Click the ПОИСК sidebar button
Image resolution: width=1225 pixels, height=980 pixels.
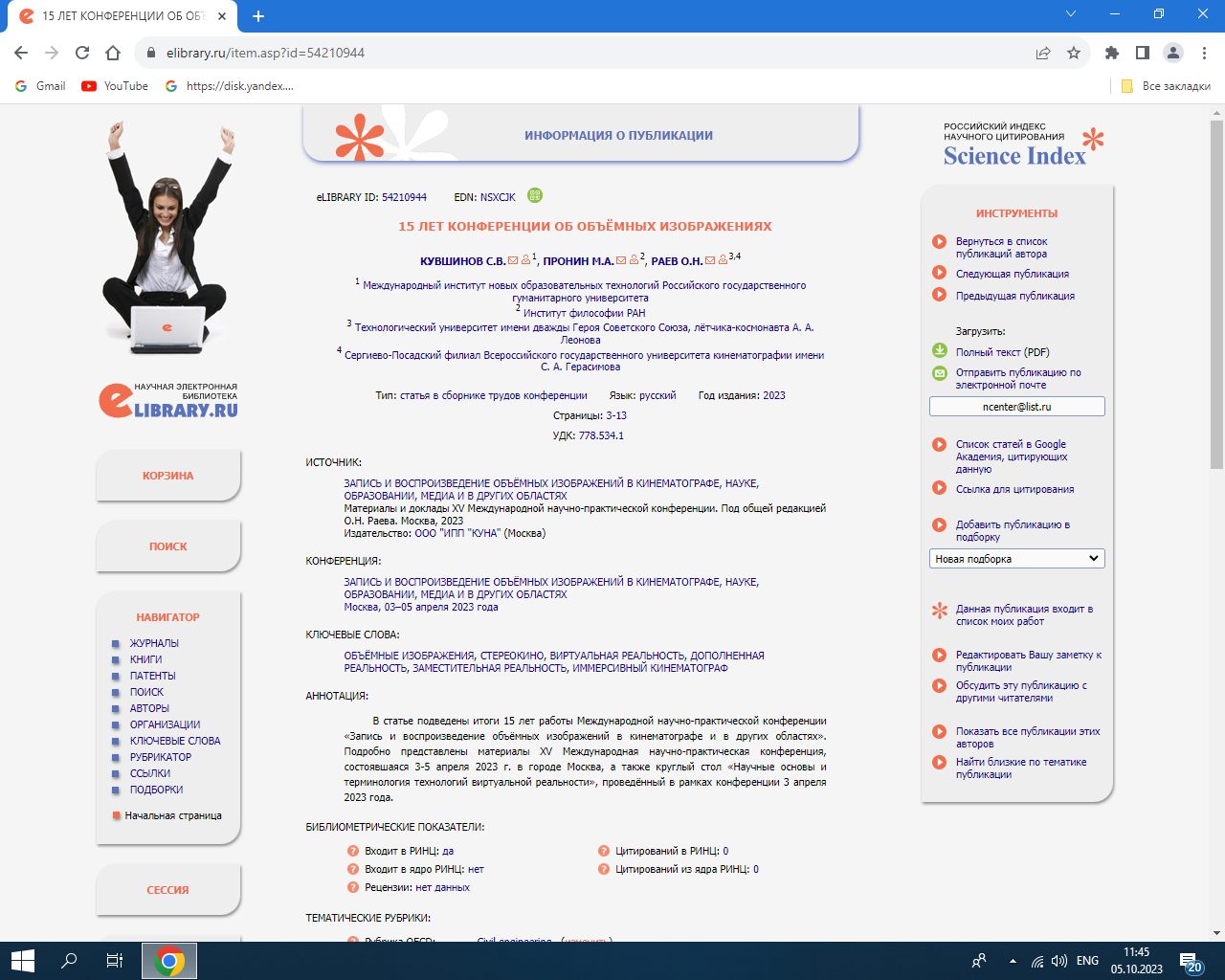click(x=168, y=546)
